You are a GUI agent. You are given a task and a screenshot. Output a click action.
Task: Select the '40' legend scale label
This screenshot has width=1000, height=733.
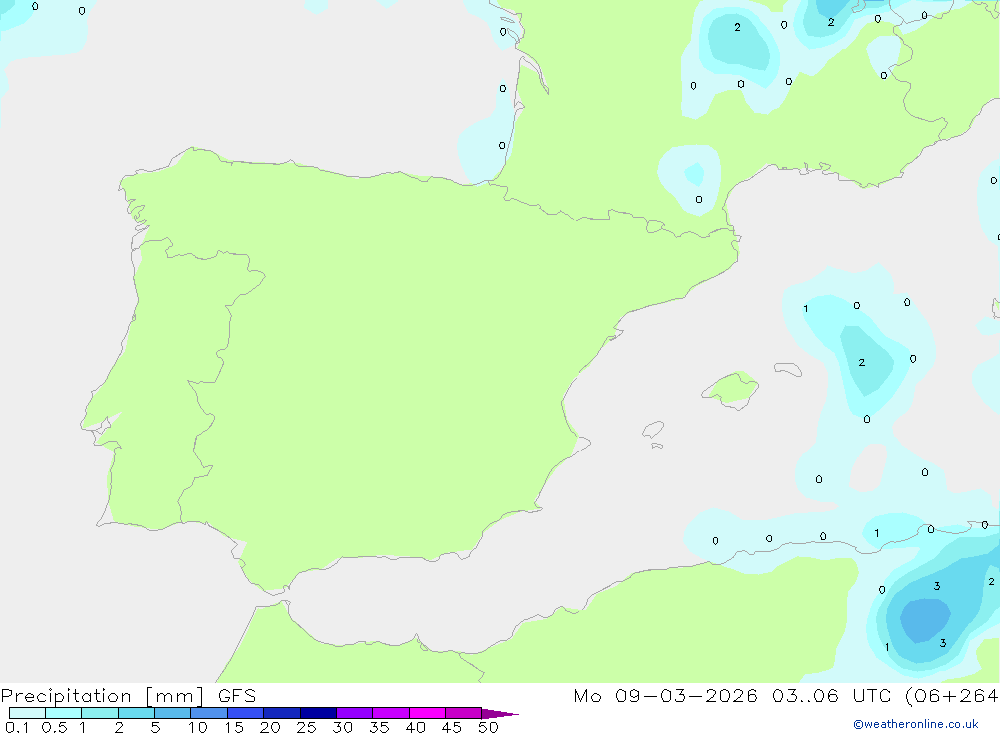click(x=415, y=727)
